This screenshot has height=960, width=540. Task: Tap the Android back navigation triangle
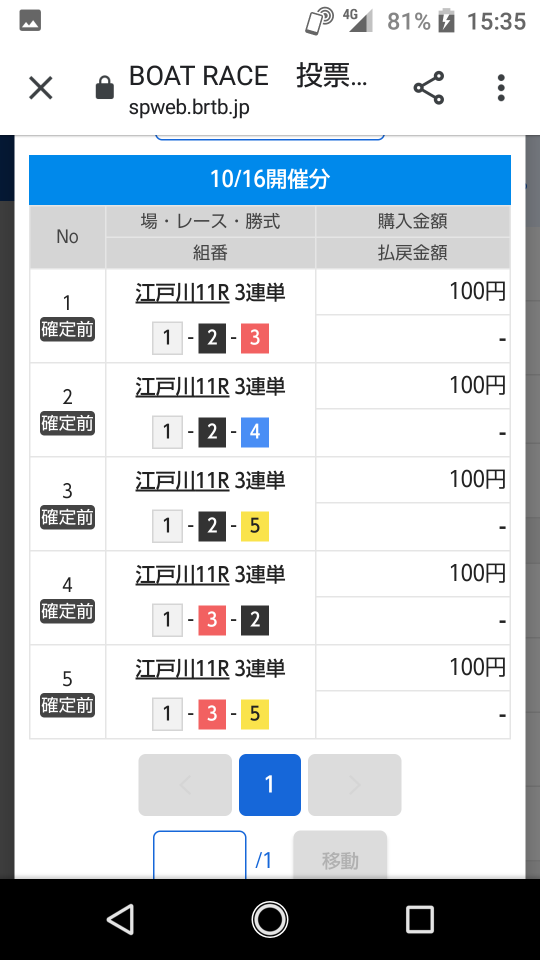click(120, 920)
